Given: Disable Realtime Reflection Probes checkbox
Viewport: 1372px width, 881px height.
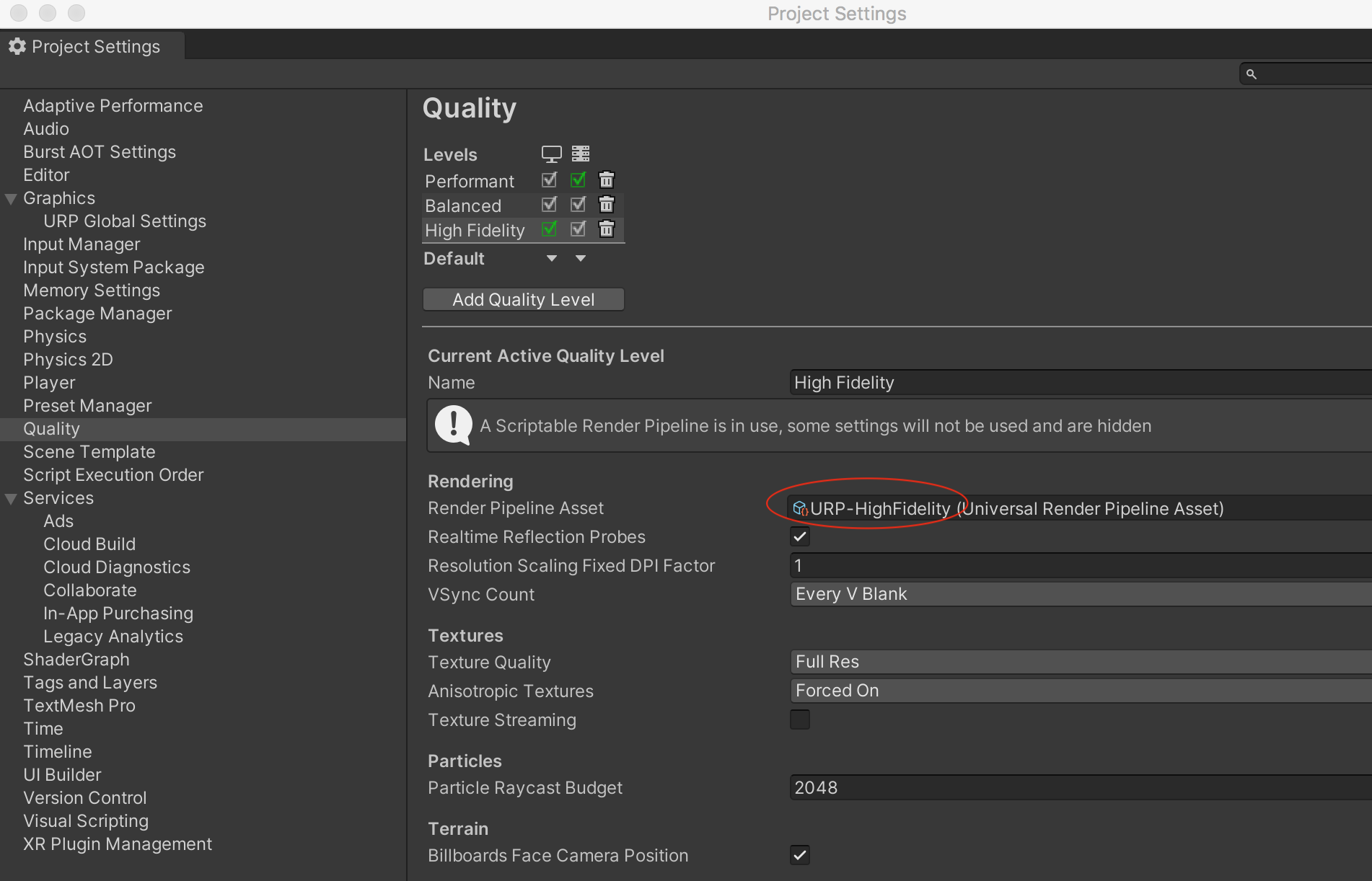Looking at the screenshot, I should [x=800, y=536].
